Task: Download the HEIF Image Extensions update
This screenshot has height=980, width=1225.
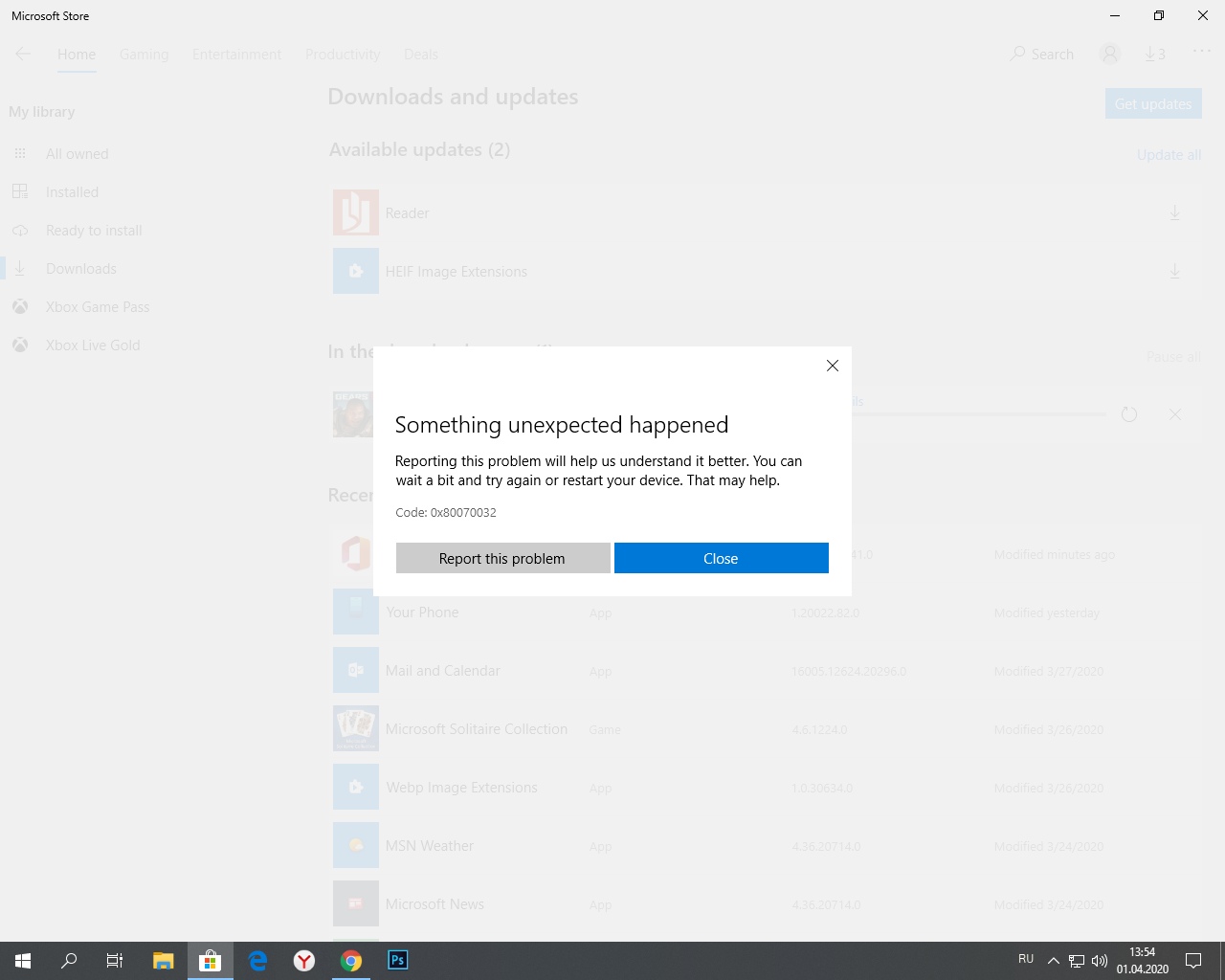Action: point(1174,271)
